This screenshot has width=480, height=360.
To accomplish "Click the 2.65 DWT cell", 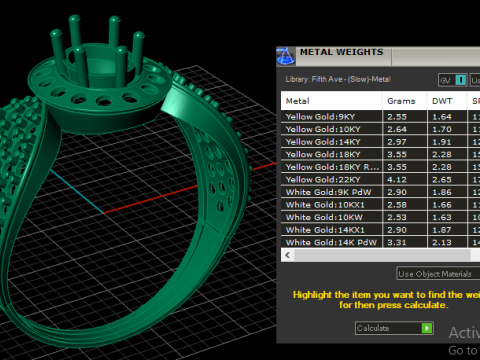I will coord(447,179).
